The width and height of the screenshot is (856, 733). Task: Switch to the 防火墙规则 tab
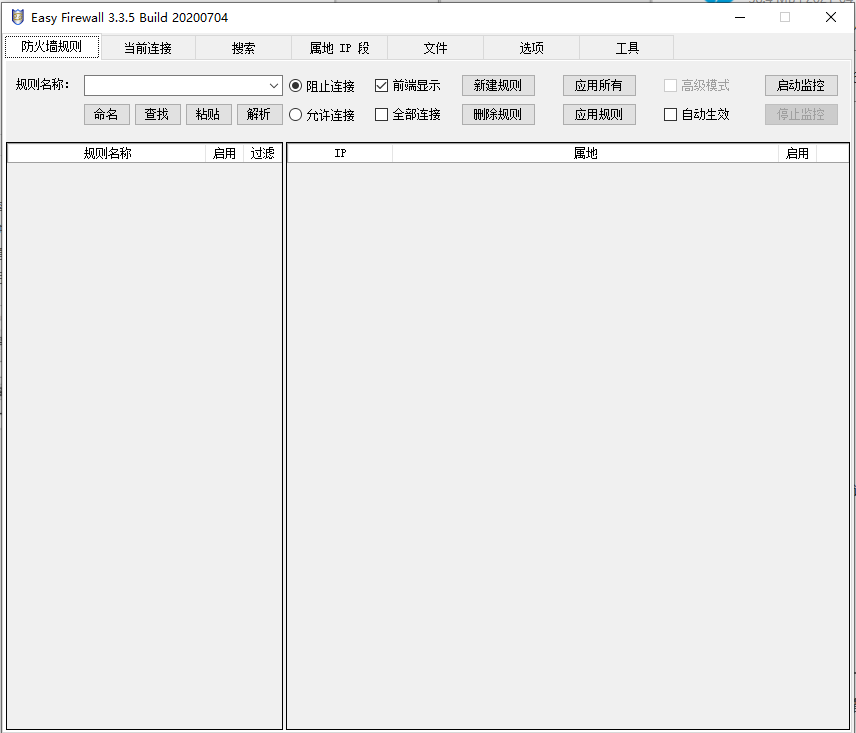tap(52, 47)
